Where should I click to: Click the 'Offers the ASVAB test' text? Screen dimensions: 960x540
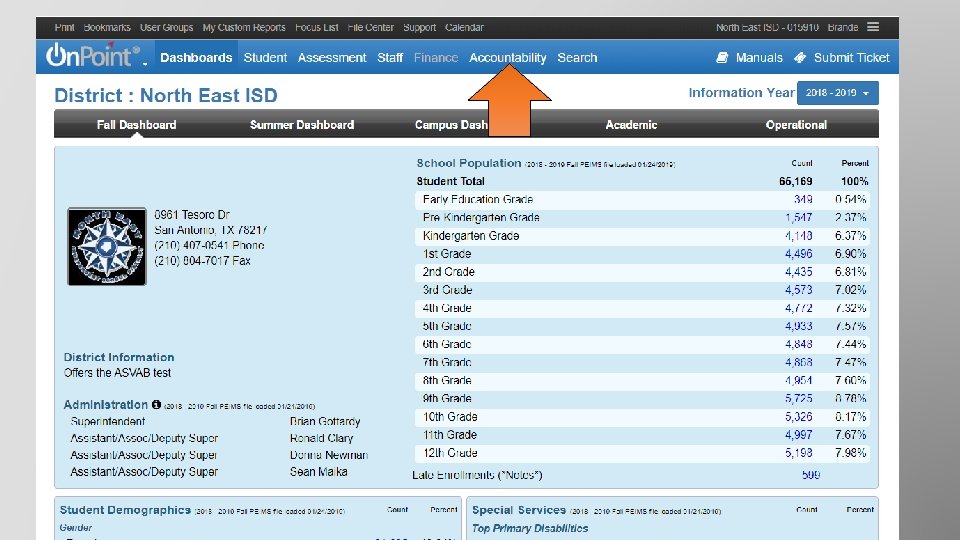pyautogui.click(x=118, y=373)
